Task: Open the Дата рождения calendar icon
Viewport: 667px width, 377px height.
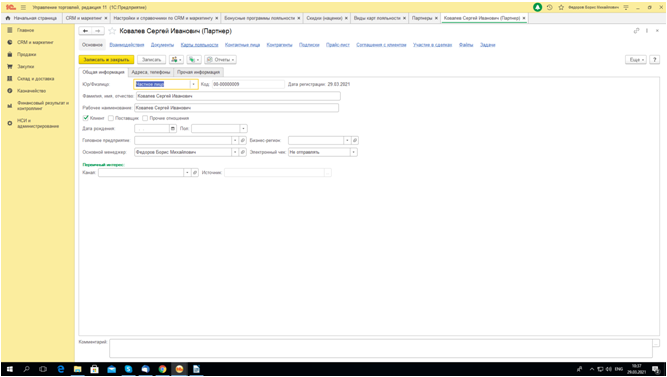Action: point(173,129)
